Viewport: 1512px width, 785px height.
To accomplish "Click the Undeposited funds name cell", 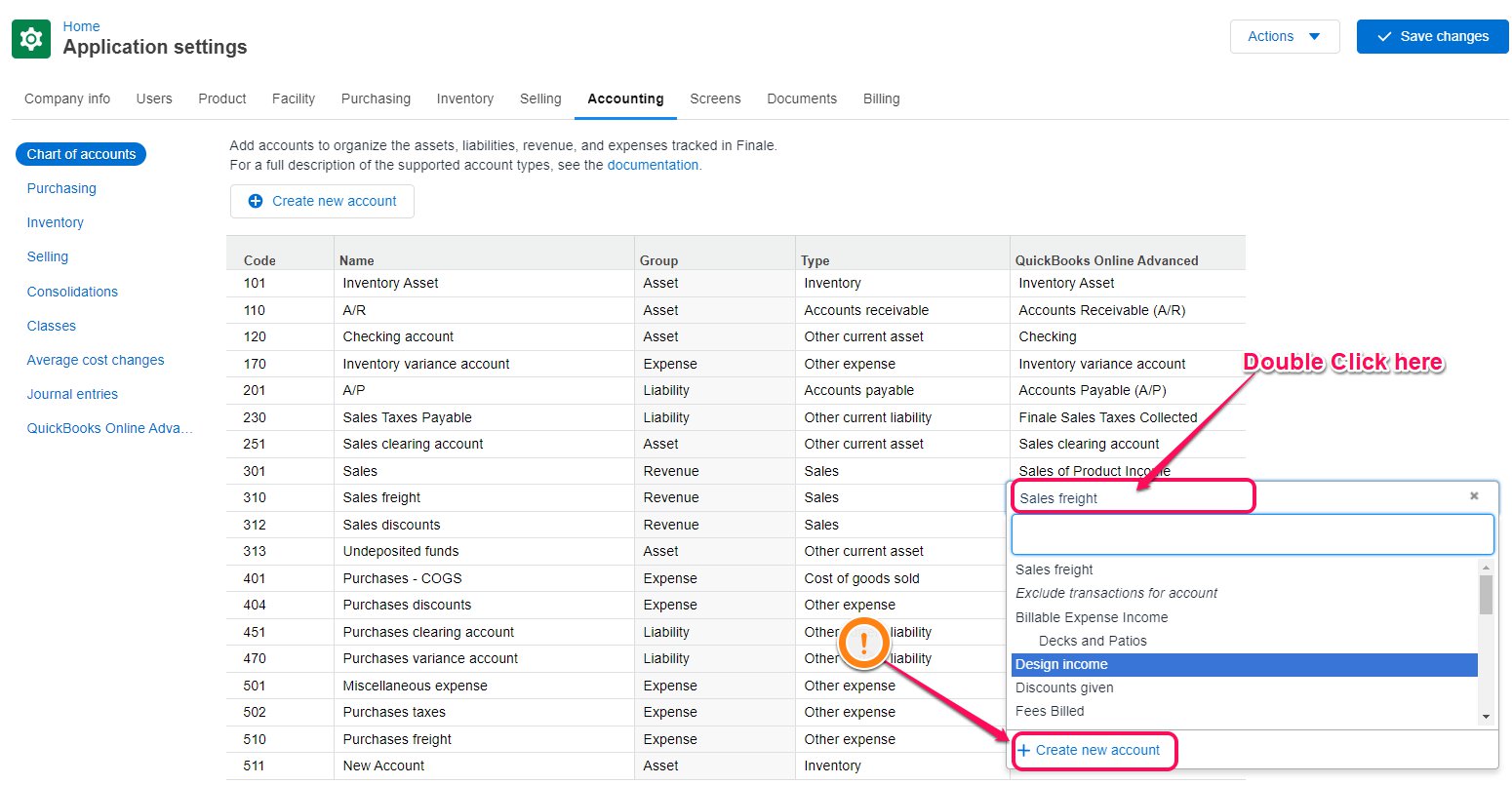I will [x=484, y=551].
